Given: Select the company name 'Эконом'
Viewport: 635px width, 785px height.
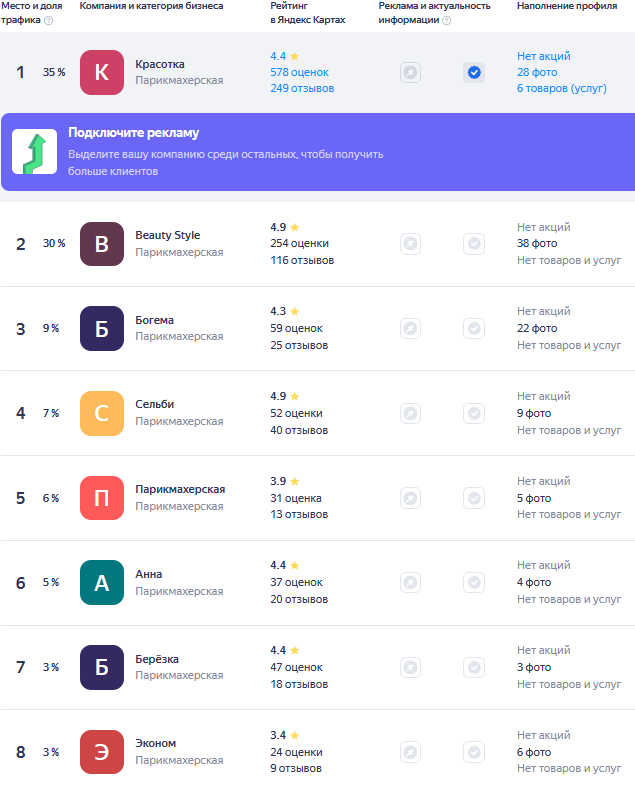Looking at the screenshot, I should 156,743.
